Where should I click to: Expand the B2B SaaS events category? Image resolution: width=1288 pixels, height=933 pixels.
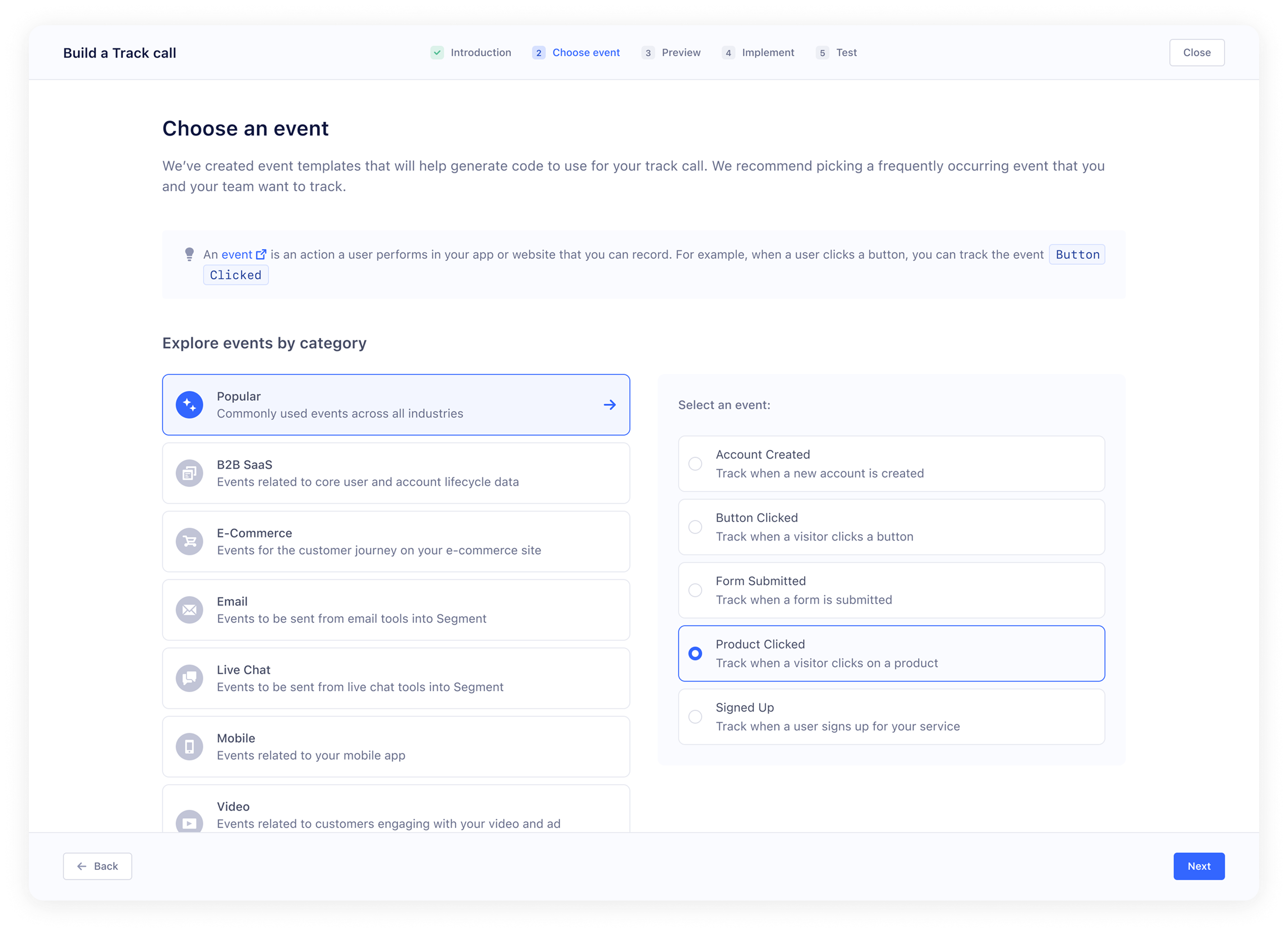coord(395,473)
